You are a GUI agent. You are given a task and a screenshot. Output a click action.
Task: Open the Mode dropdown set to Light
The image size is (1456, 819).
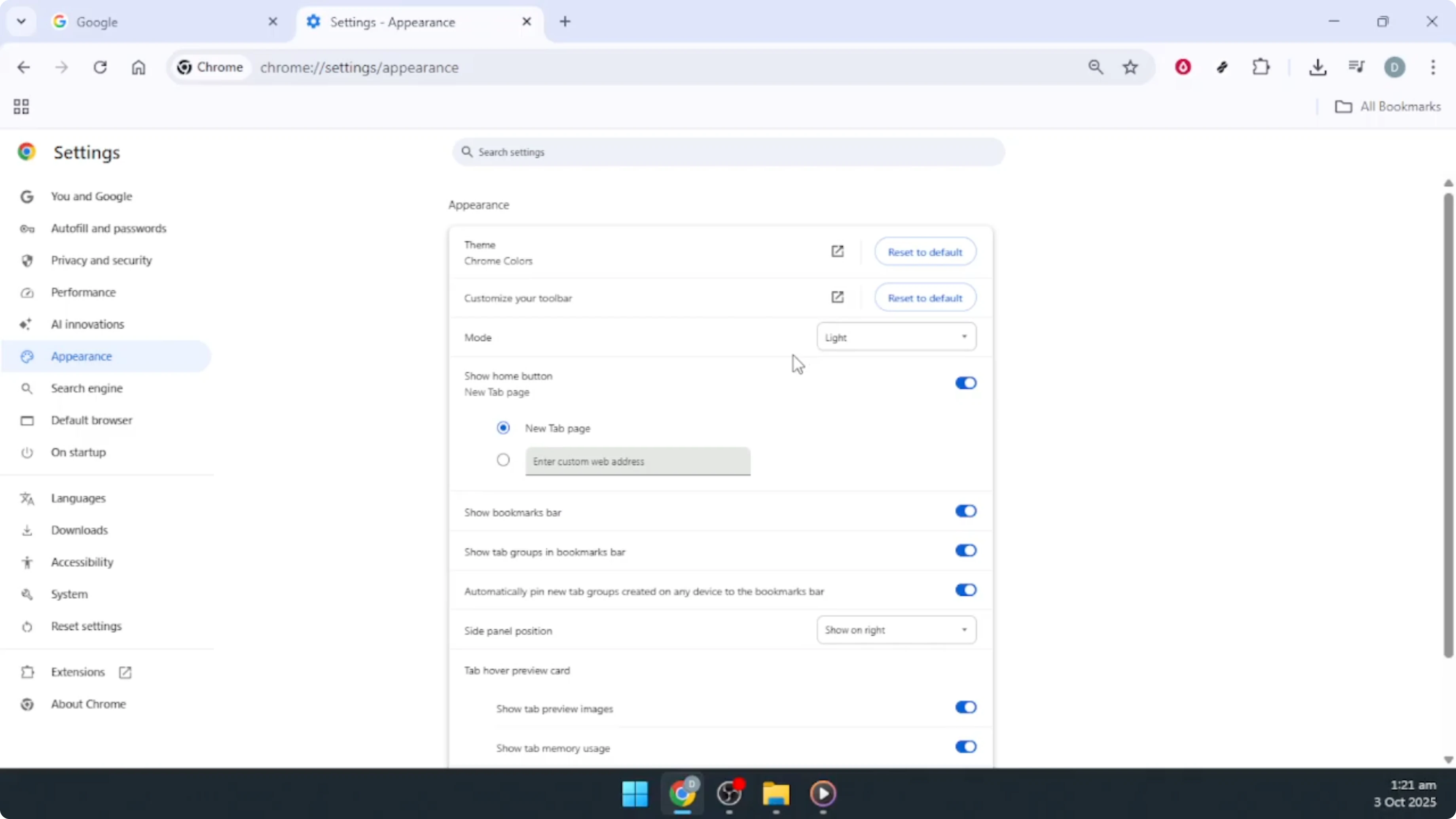tap(897, 336)
